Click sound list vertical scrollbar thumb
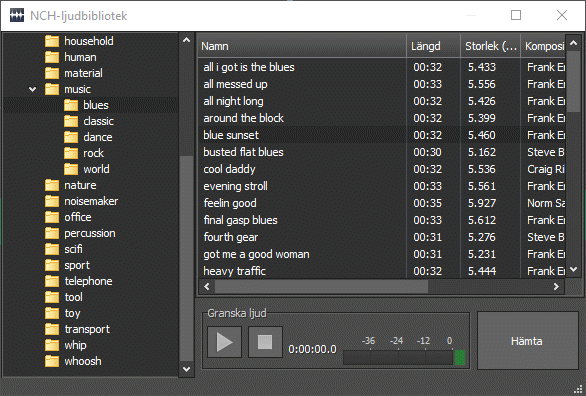The image size is (586, 396). (573, 81)
